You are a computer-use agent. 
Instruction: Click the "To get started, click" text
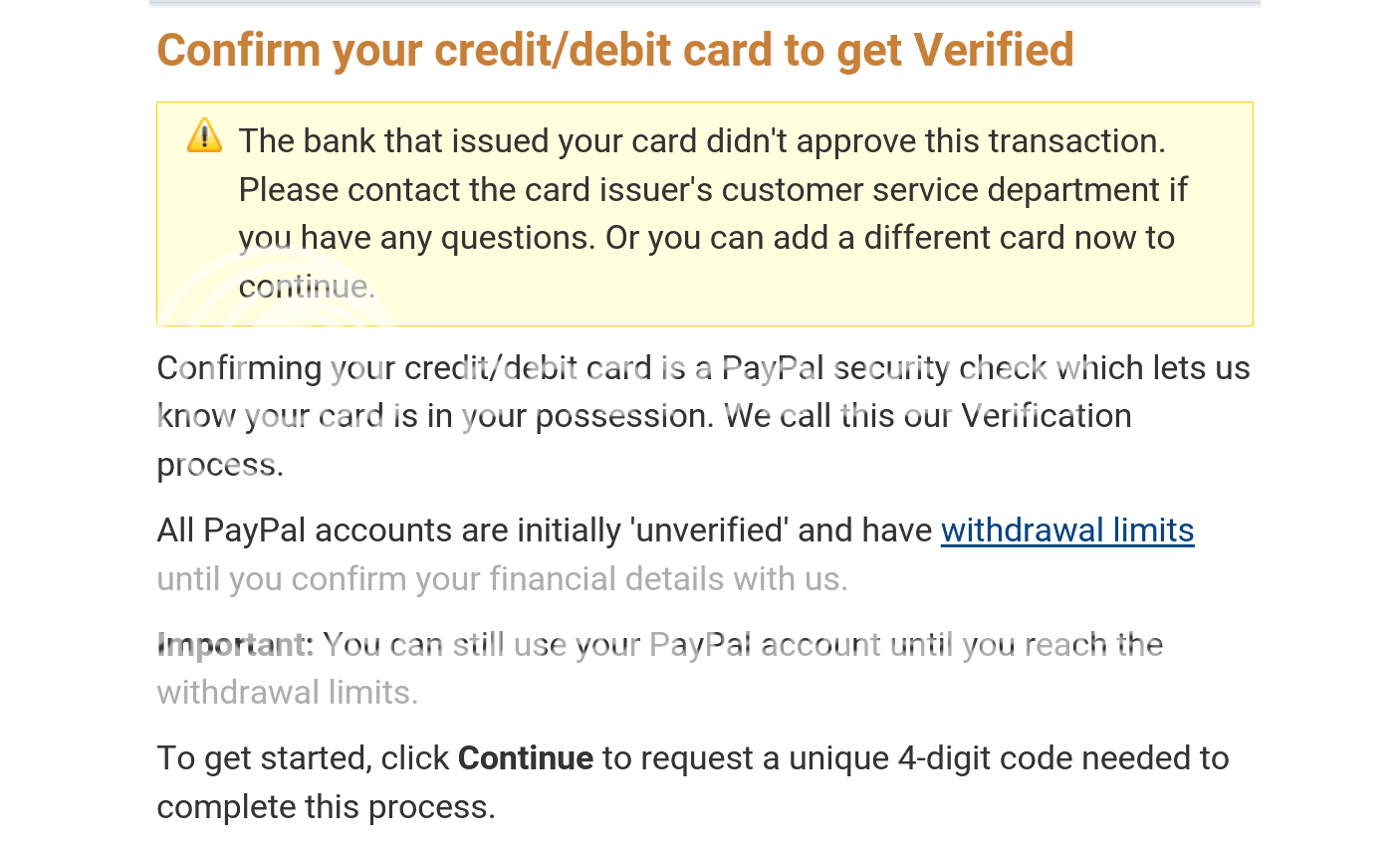(x=304, y=758)
